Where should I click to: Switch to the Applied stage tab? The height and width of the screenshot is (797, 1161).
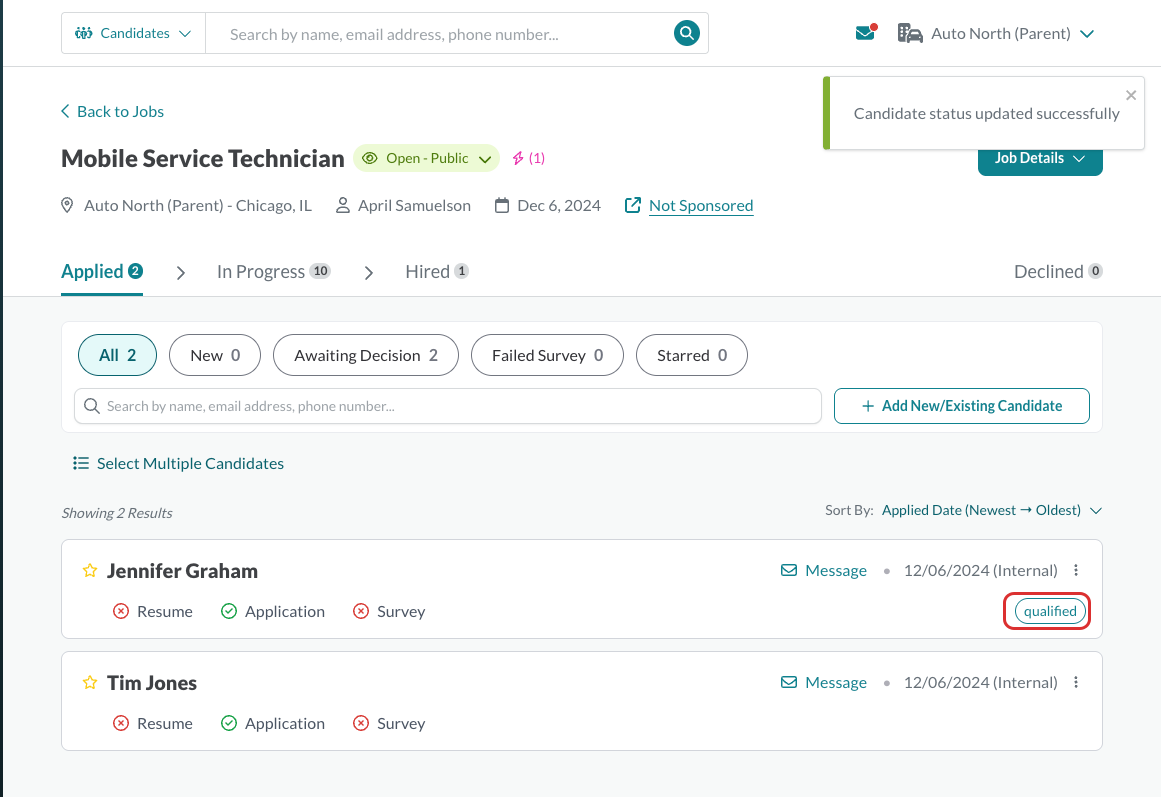[x=101, y=272]
